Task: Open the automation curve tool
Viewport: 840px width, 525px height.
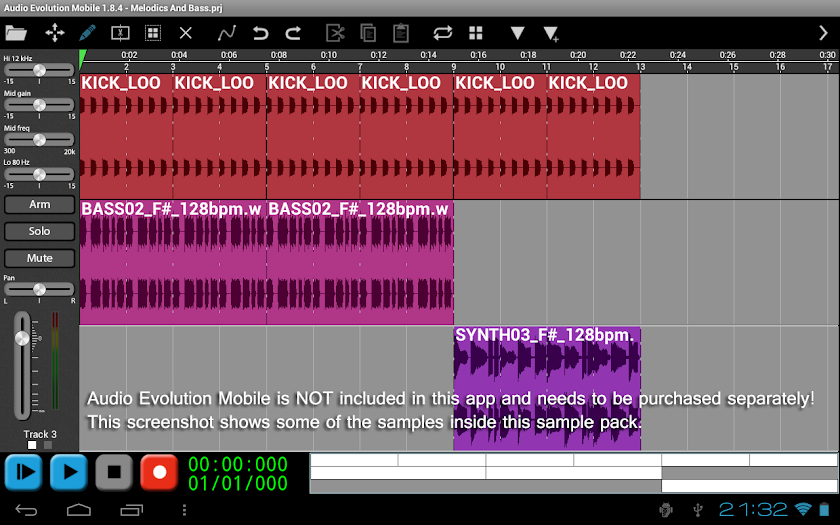Action: pyautogui.click(x=227, y=33)
